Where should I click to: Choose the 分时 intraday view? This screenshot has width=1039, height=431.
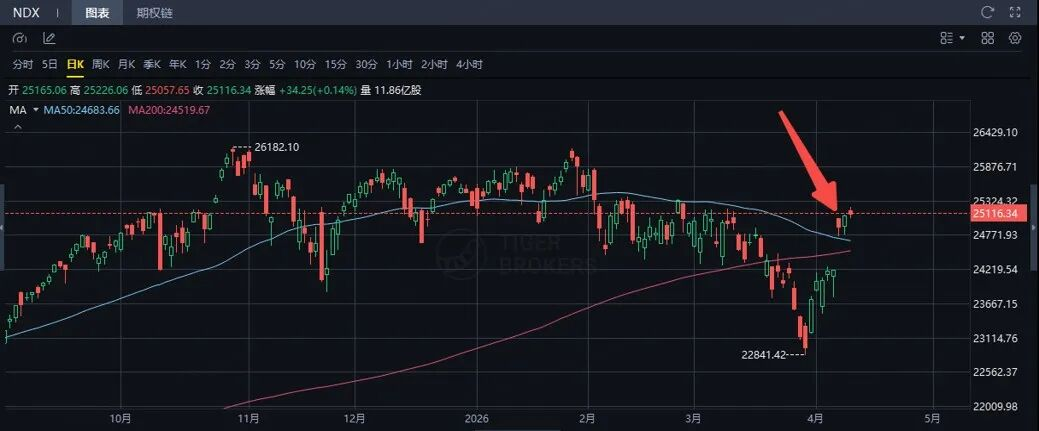tap(22, 64)
